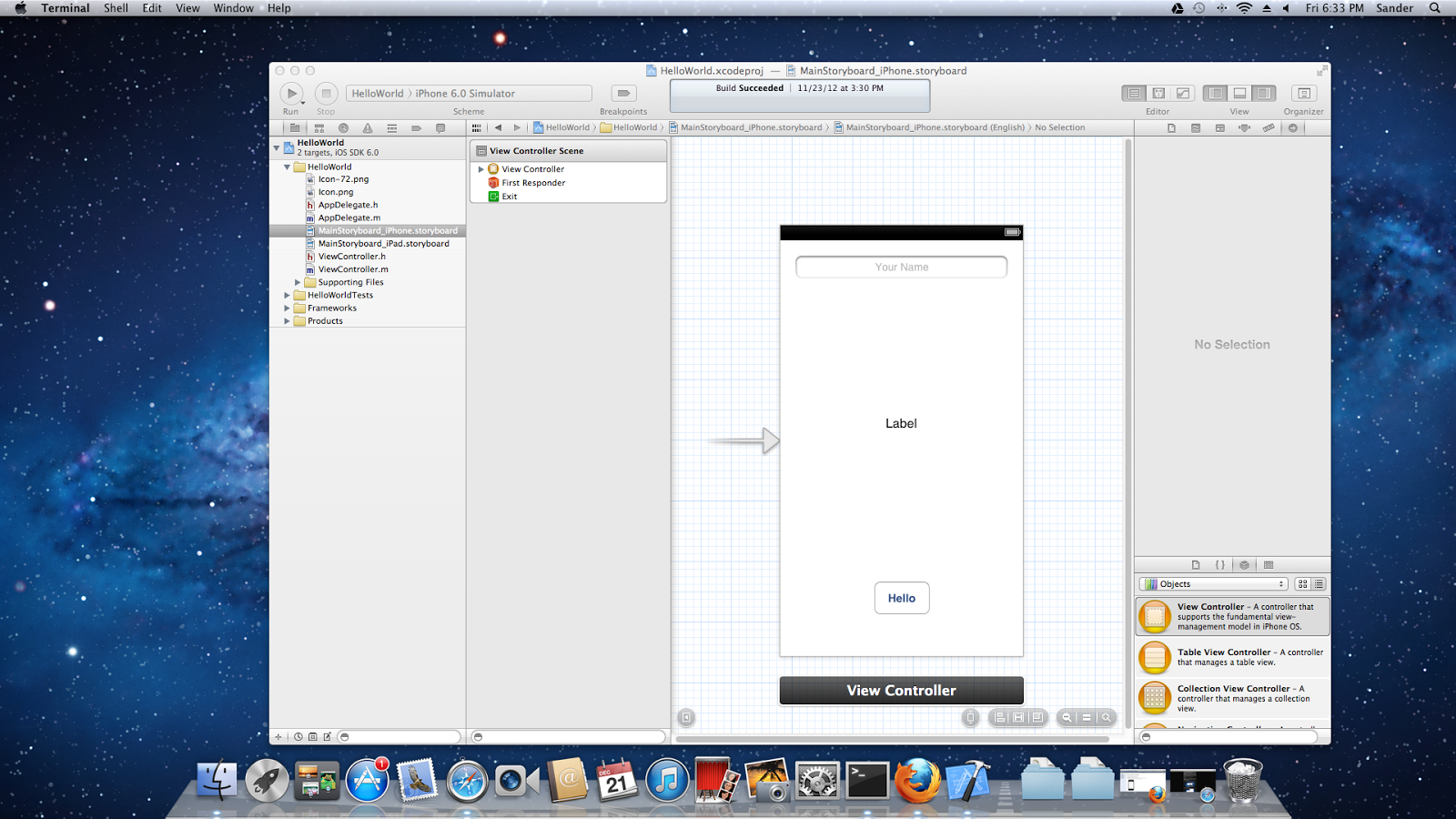This screenshot has width=1456, height=819.
Task: Switch object library to icon view
Action: tap(1302, 584)
